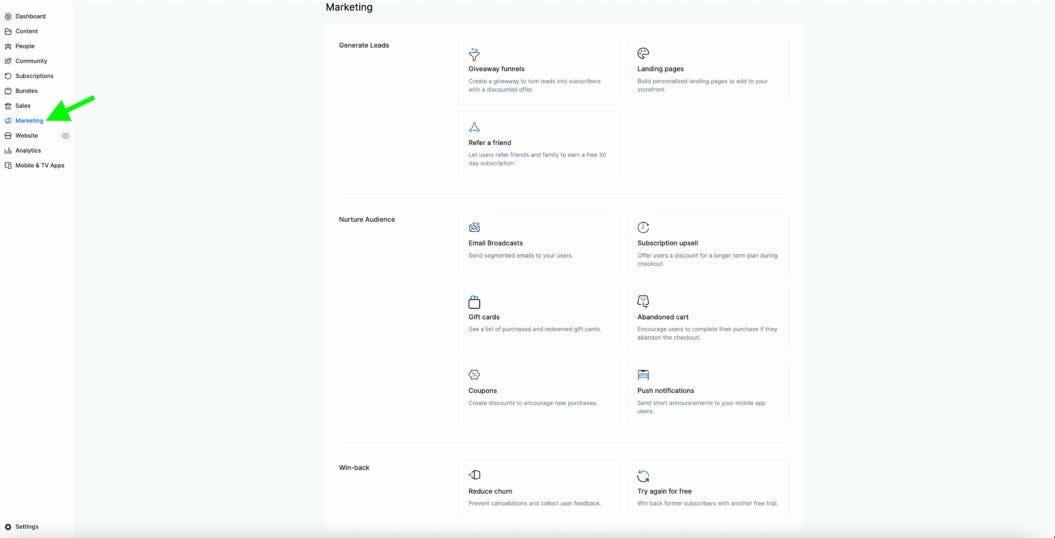This screenshot has width=1055, height=538.
Task: Open Settings at sidebar bottom
Action: pyautogui.click(x=27, y=527)
